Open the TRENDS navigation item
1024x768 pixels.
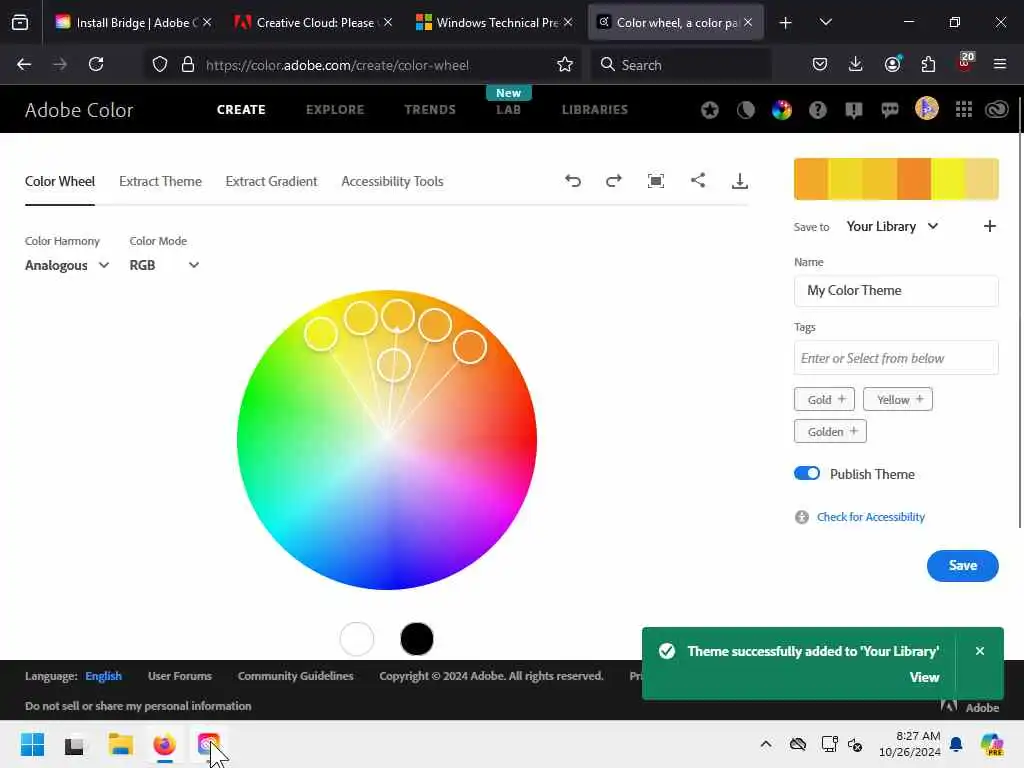click(430, 110)
